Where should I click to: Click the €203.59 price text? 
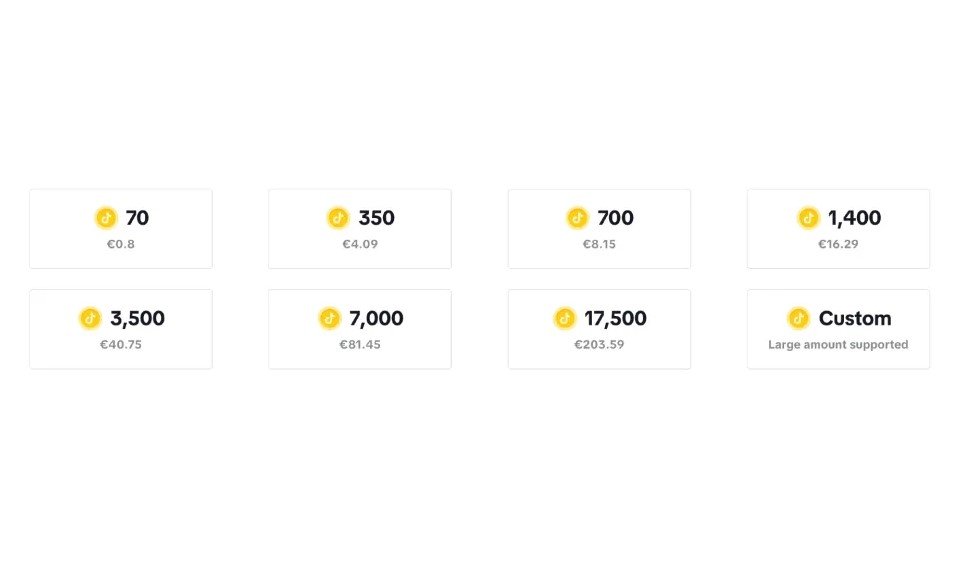[599, 345]
